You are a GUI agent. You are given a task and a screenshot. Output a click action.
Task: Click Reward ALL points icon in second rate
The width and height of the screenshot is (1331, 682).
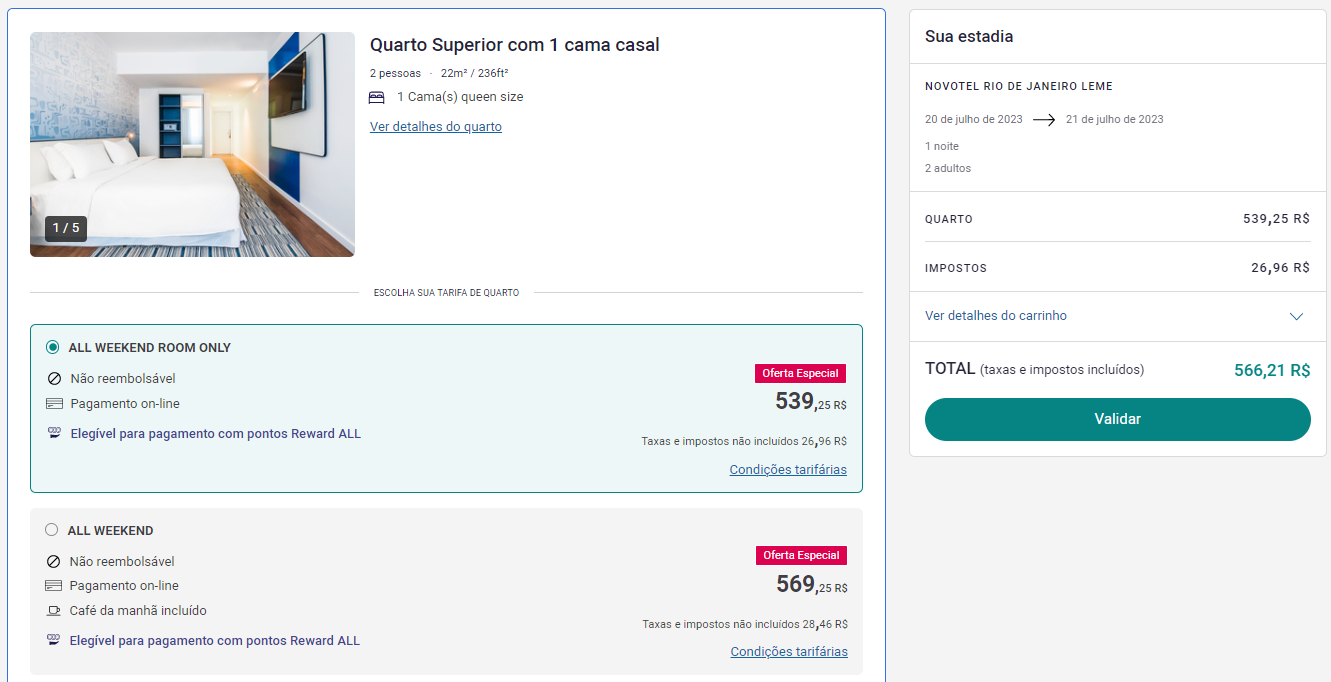point(53,641)
